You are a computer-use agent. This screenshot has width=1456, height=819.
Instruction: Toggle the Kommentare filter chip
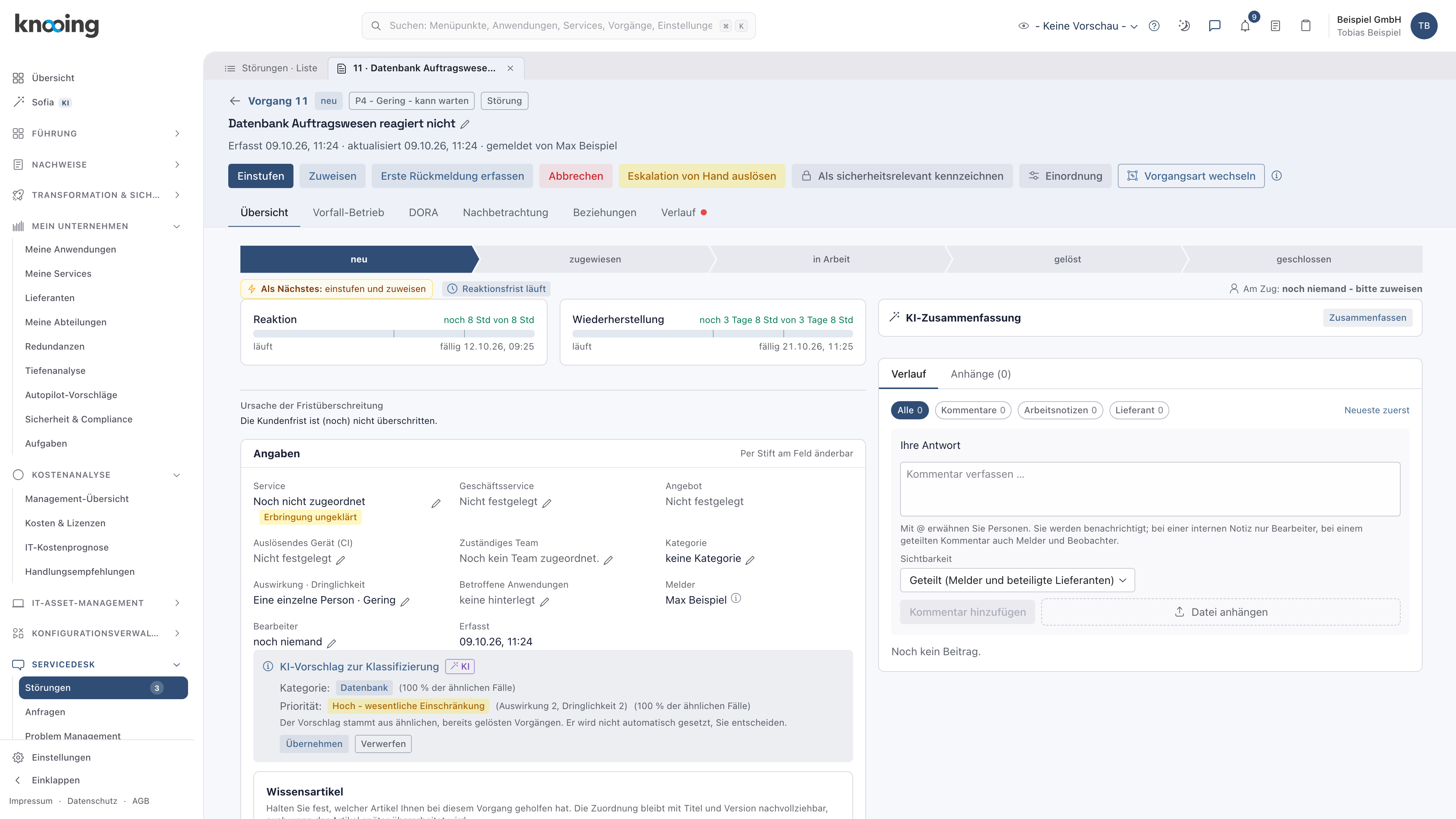pos(973,410)
